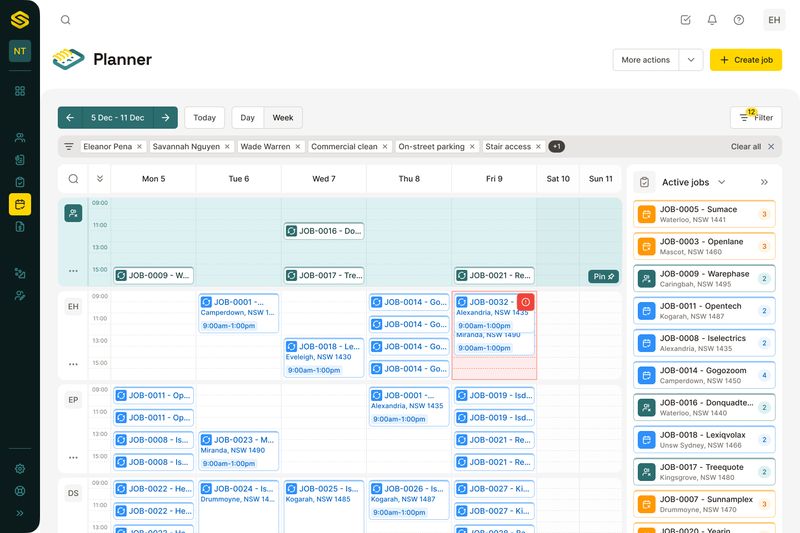800x533 pixels.
Task: Switch to Day view
Action: tap(247, 117)
